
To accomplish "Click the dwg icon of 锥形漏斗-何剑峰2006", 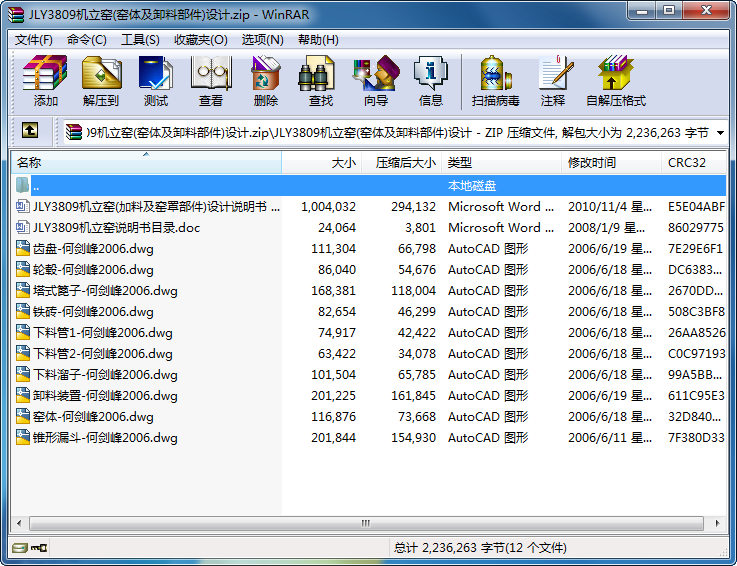I will [23, 437].
